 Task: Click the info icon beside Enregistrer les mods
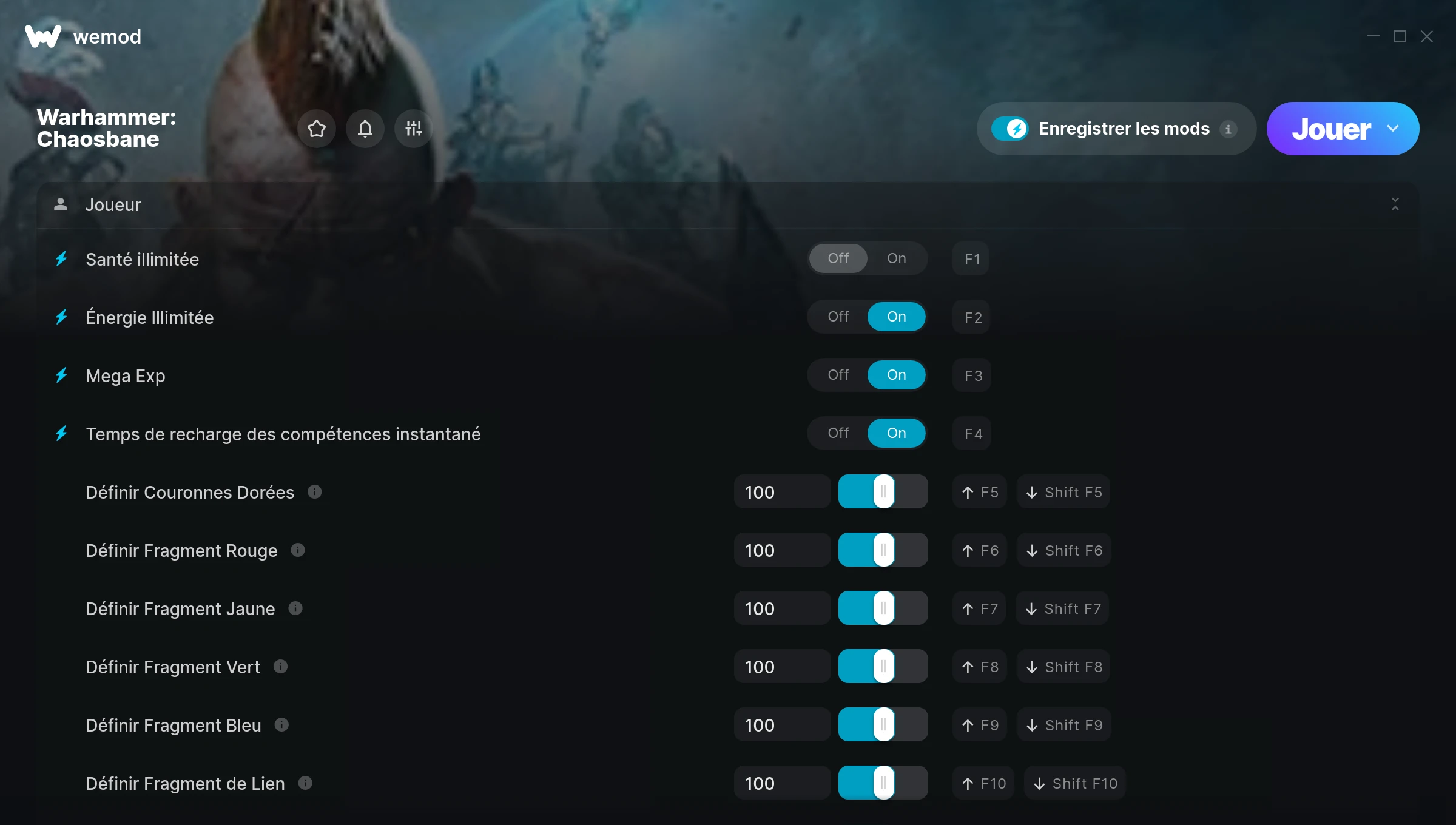pos(1228,129)
